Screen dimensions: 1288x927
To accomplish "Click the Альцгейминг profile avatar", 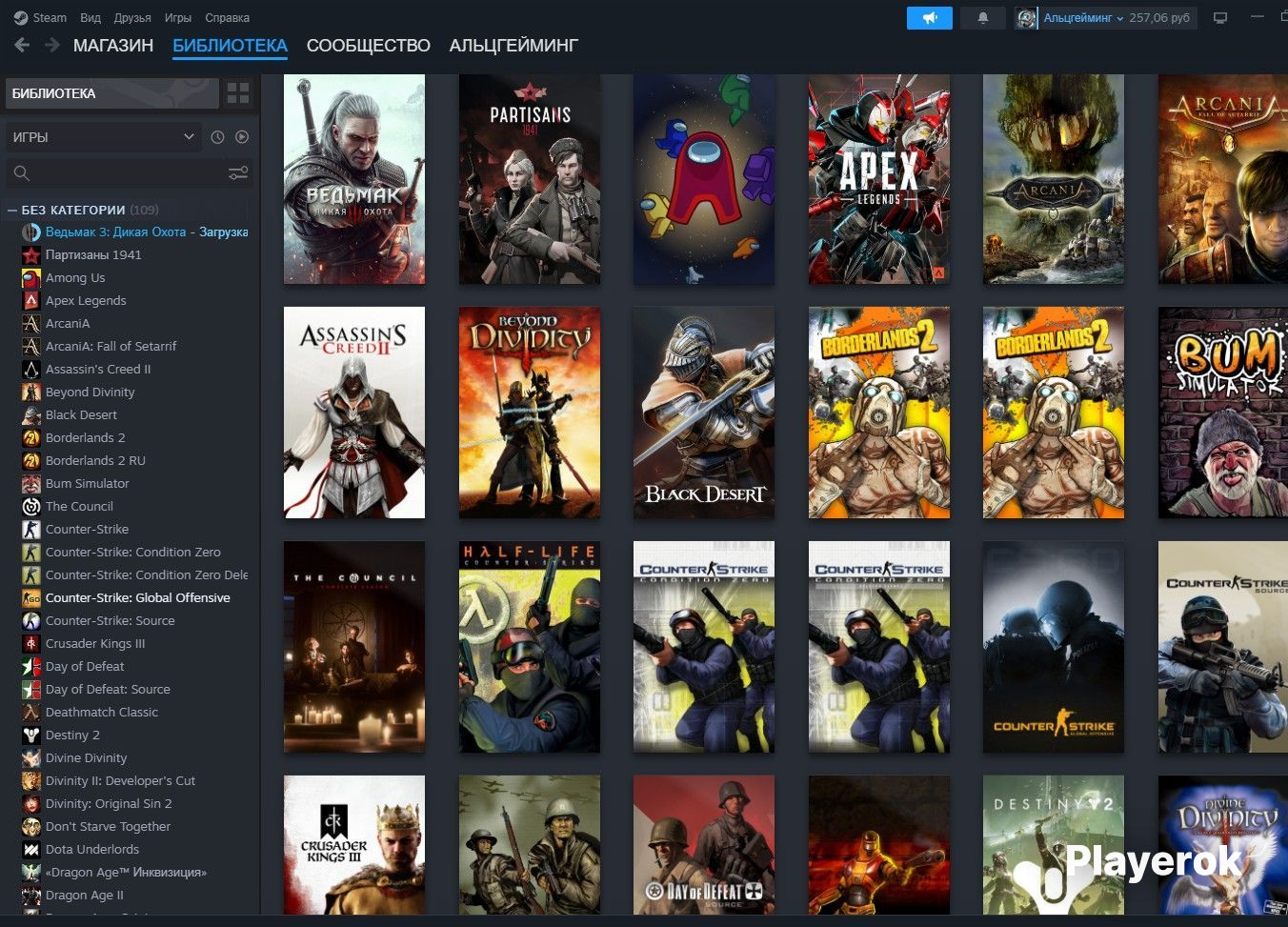I will click(x=1027, y=18).
